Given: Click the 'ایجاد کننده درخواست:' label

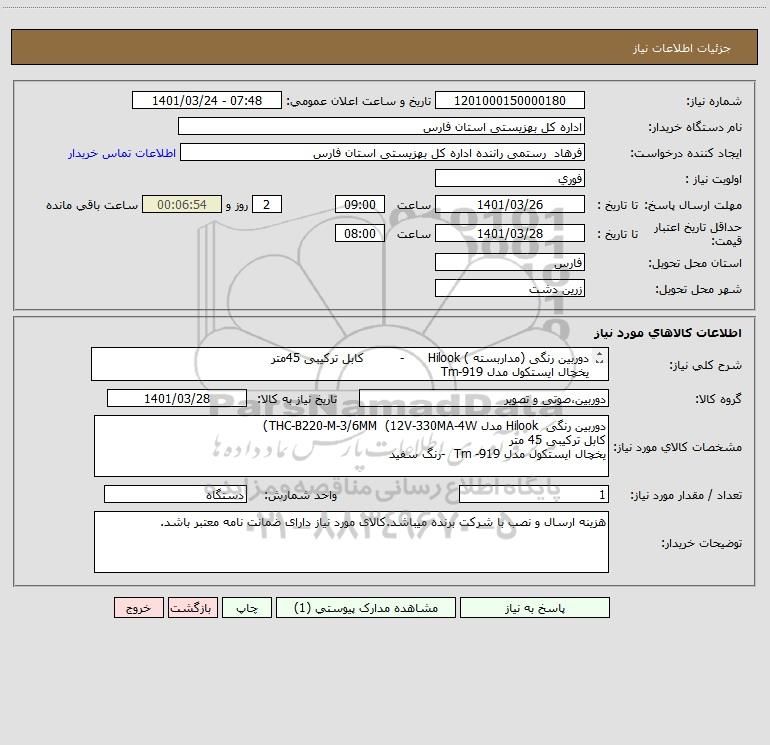Looking at the screenshot, I should point(686,153).
